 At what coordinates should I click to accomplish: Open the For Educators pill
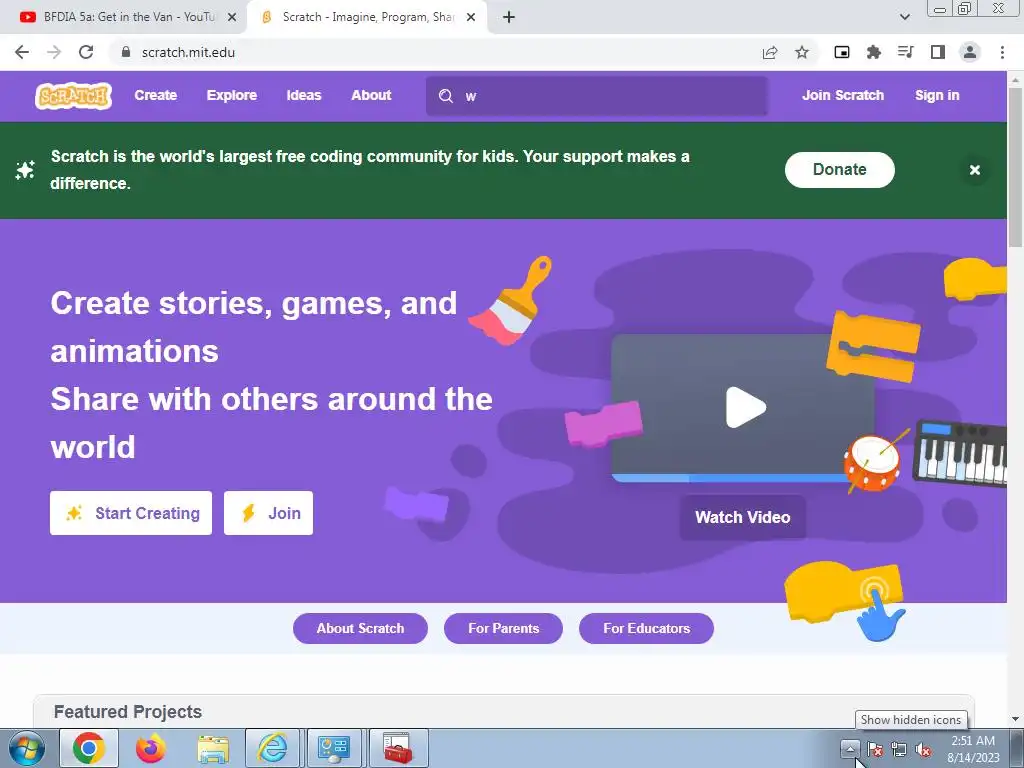647,628
